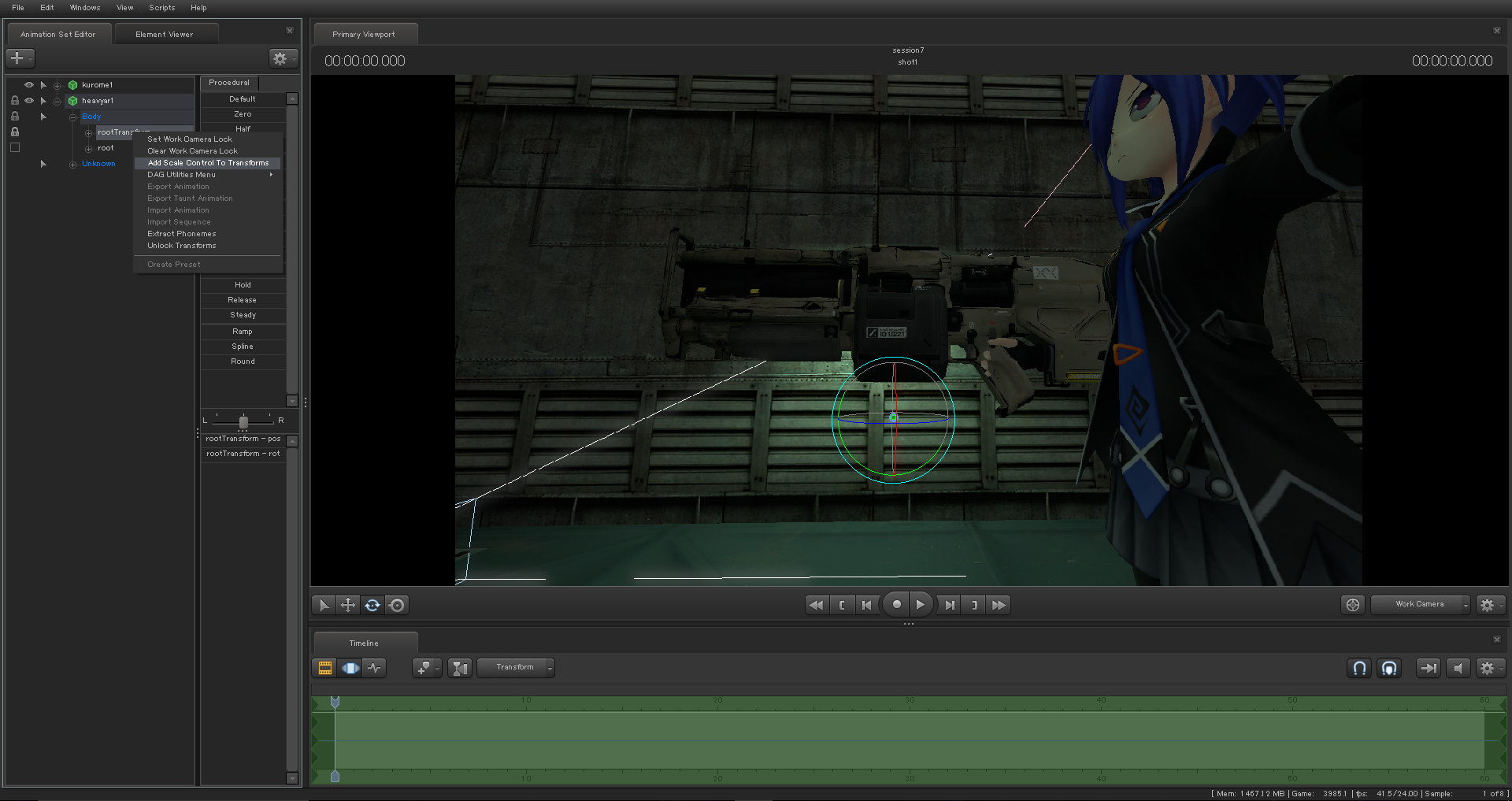Viewport: 1512px width, 801px height.
Task: Click the add animation set plus button
Action: point(17,58)
